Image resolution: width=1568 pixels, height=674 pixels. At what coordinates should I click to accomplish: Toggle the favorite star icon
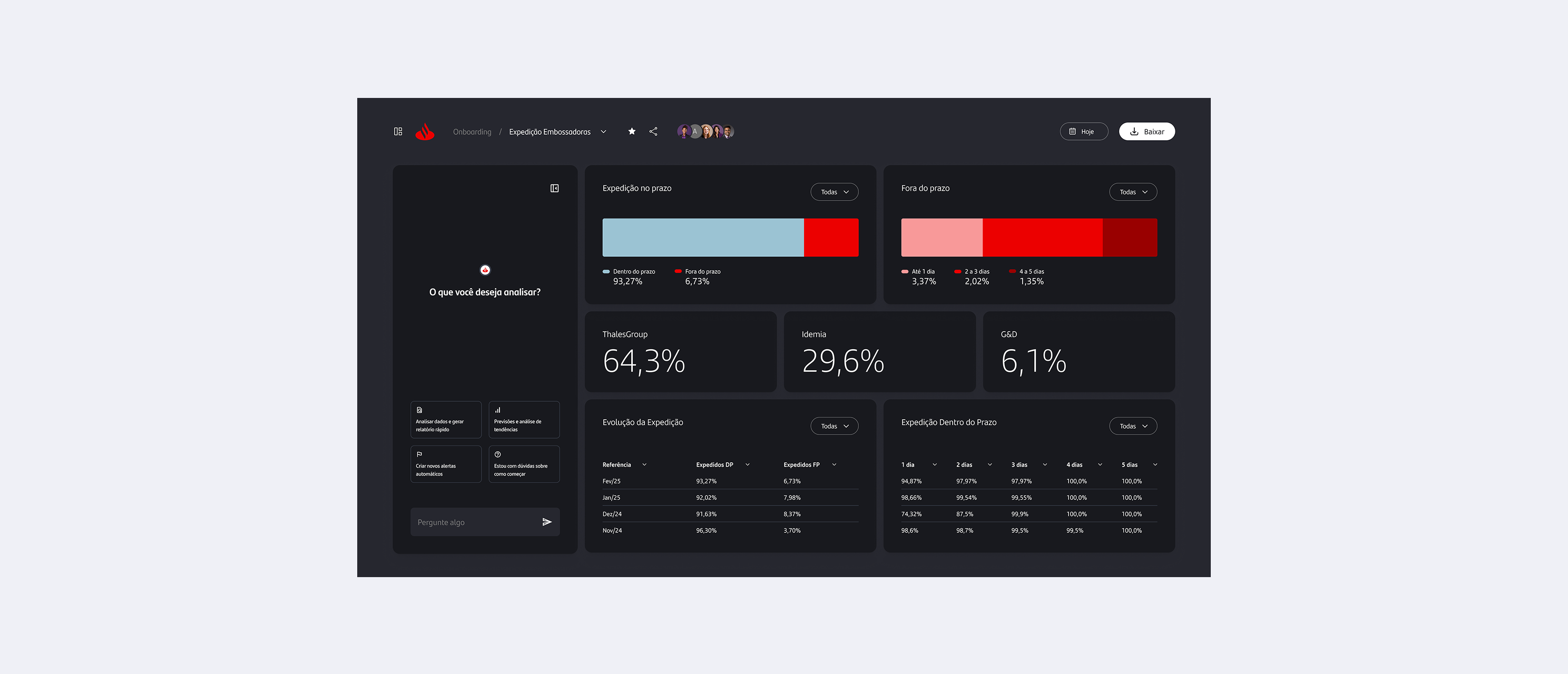pyautogui.click(x=632, y=132)
